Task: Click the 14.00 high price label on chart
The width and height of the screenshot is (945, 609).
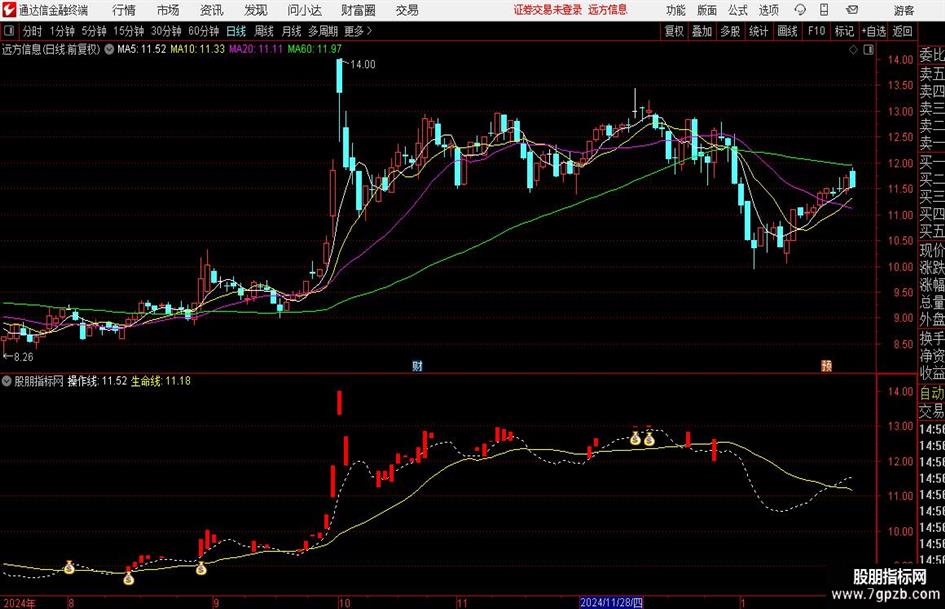Action: point(363,65)
